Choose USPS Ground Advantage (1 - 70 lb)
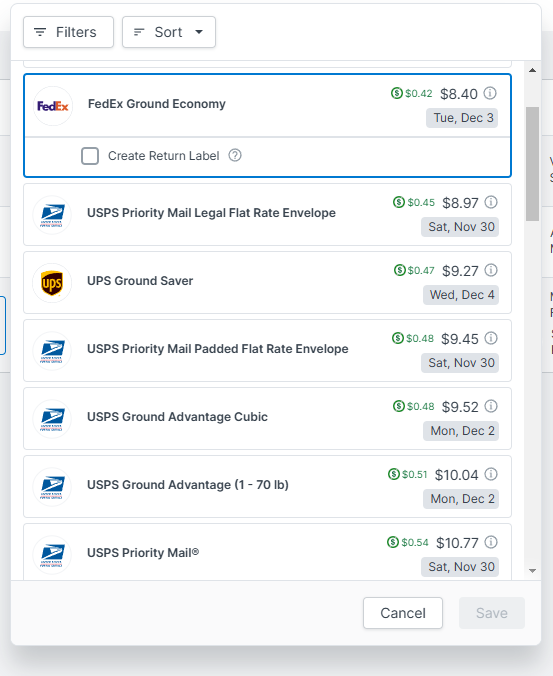The width and height of the screenshot is (553, 676). 267,487
